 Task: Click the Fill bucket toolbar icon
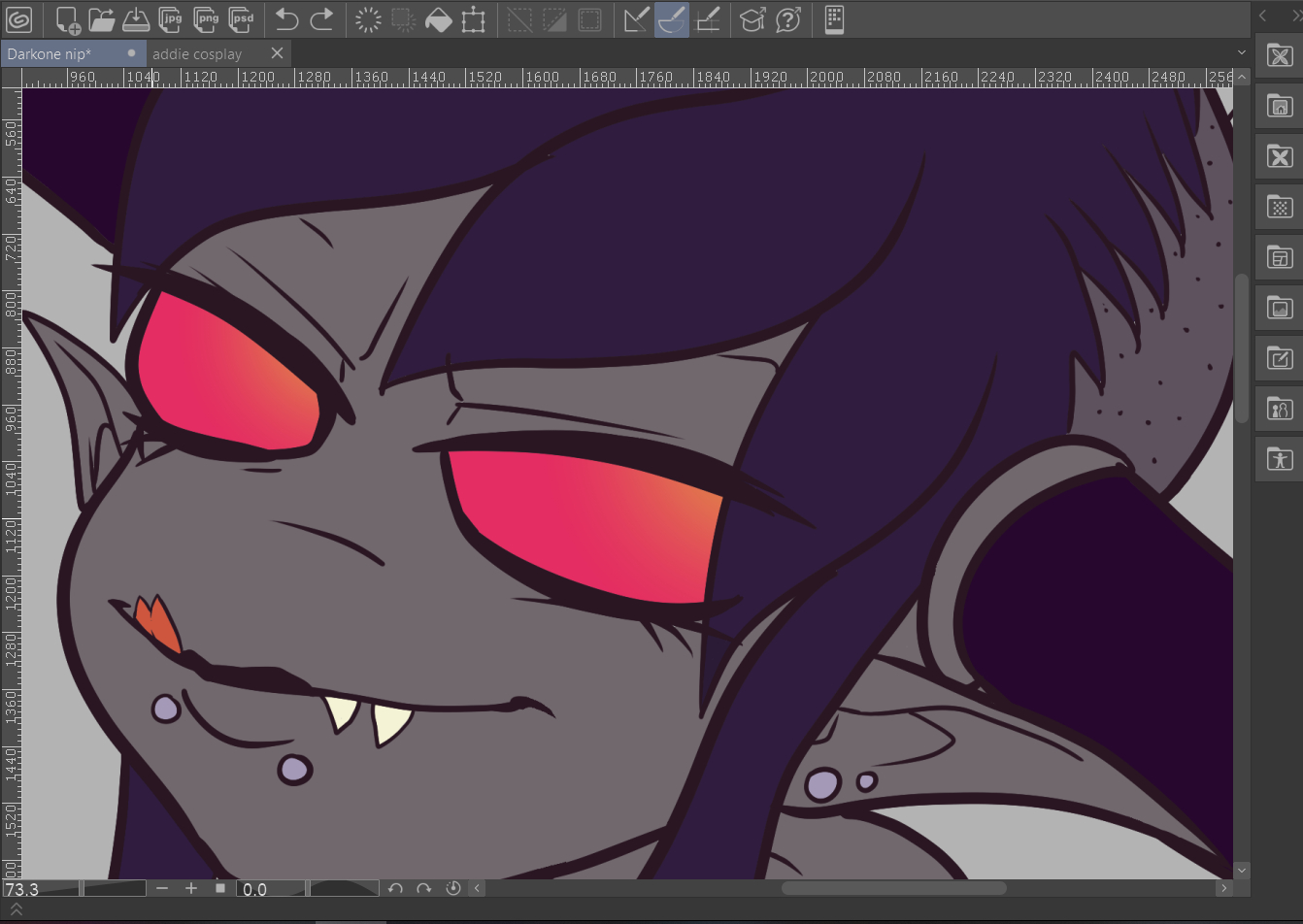click(x=438, y=19)
